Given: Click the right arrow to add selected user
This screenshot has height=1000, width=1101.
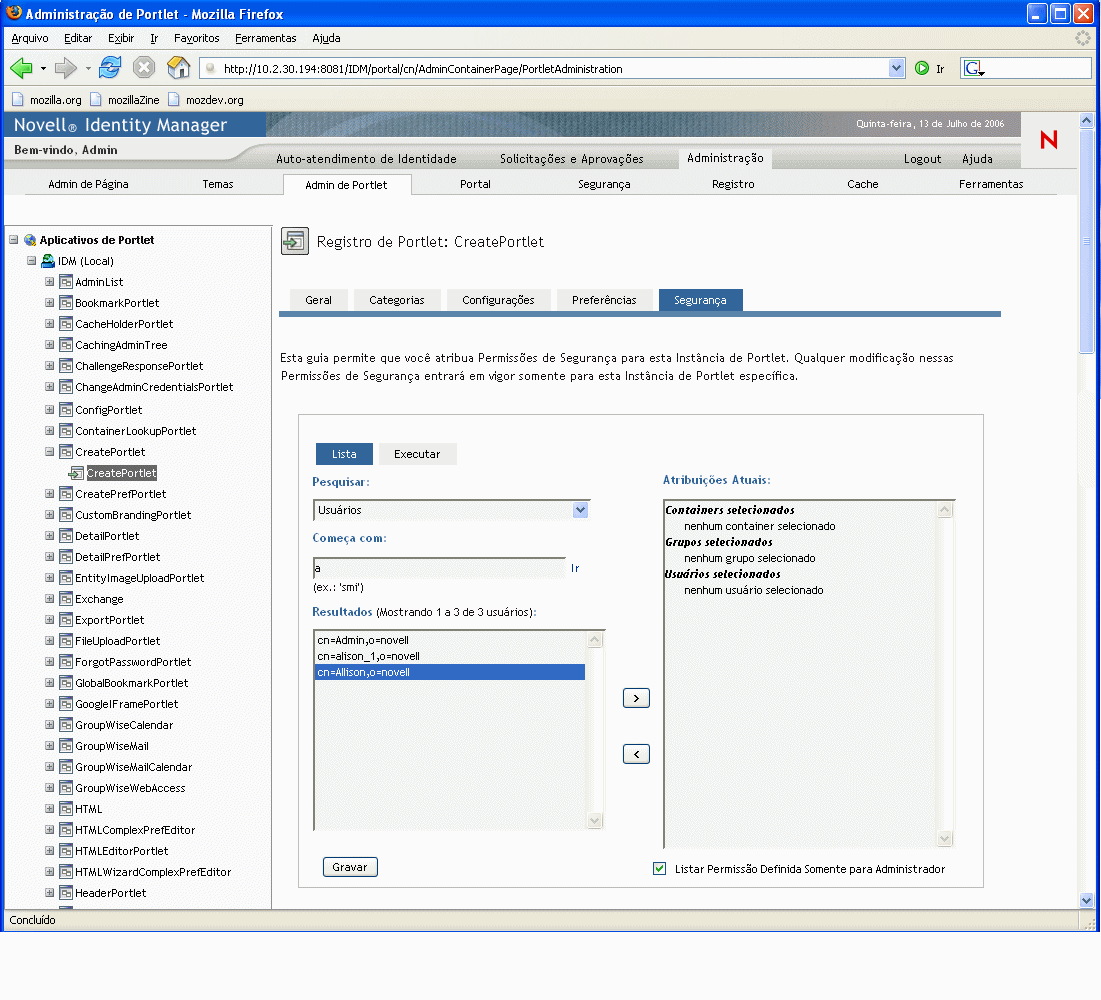Looking at the screenshot, I should click(636, 698).
